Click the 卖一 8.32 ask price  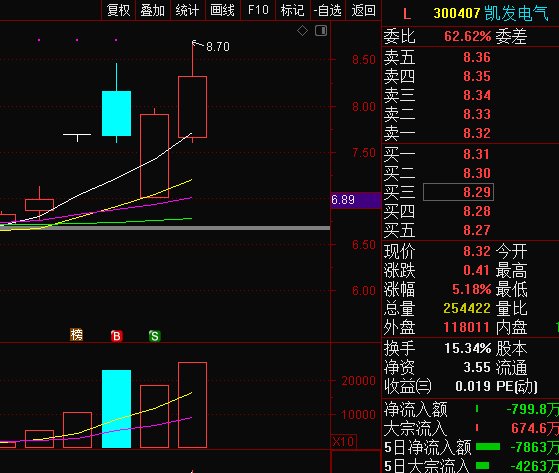coord(477,133)
